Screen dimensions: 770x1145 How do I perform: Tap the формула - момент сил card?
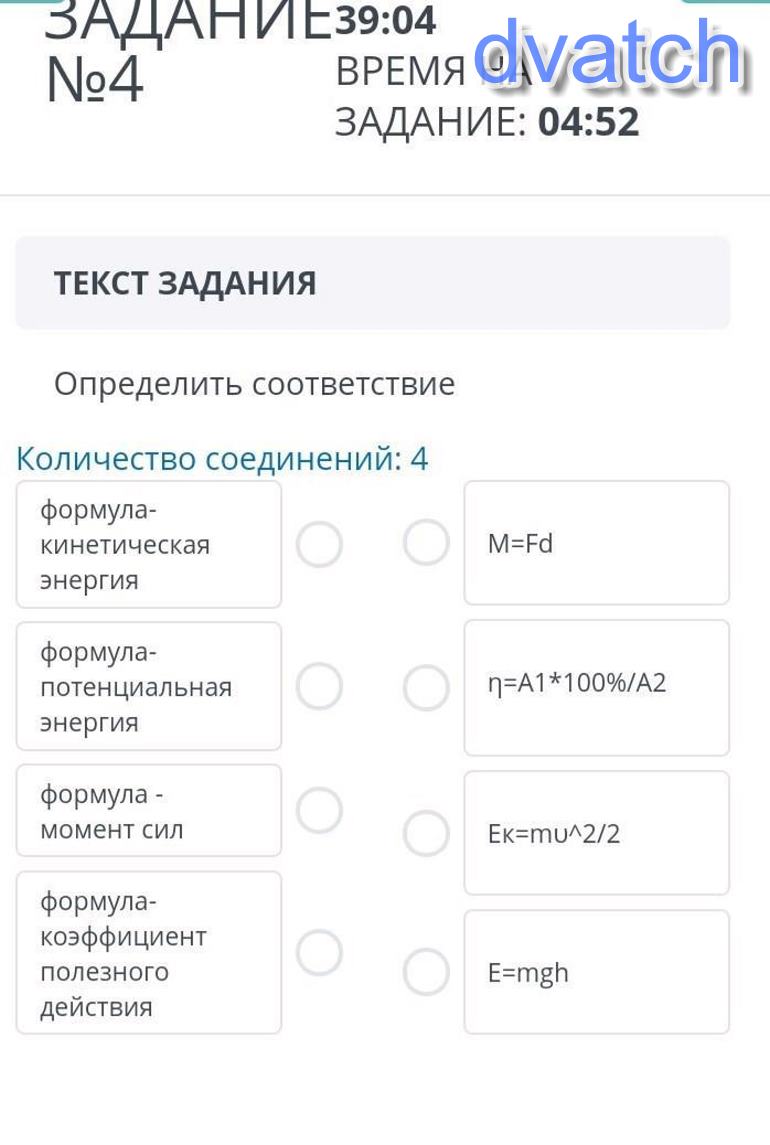point(148,811)
